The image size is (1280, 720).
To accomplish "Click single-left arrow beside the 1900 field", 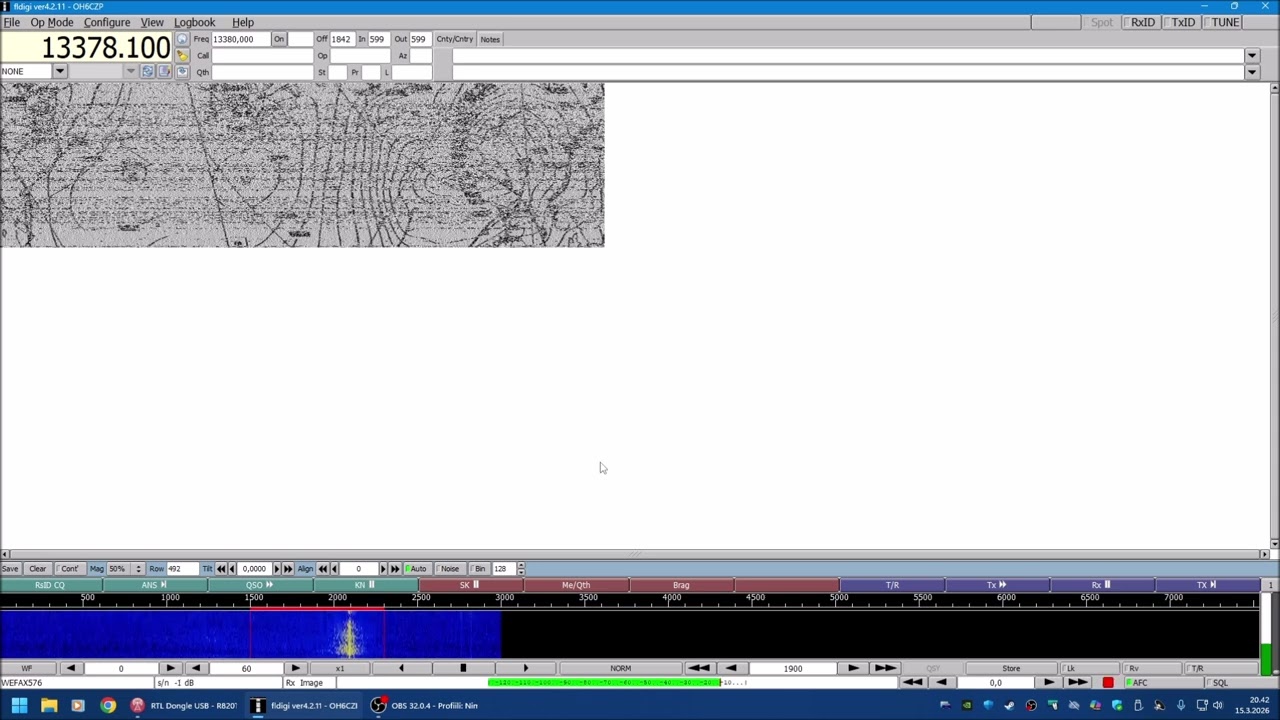I will point(731,668).
